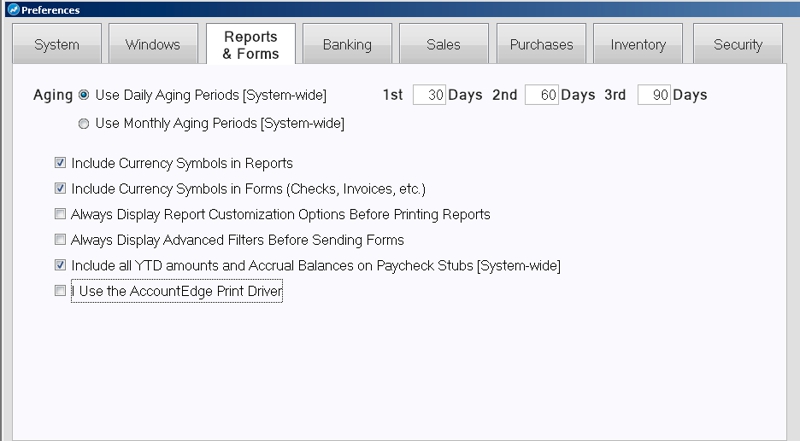Disable YTD amounts on Paycheck Stubs checkbox
Screen dimensions: 800x441
click(x=62, y=266)
